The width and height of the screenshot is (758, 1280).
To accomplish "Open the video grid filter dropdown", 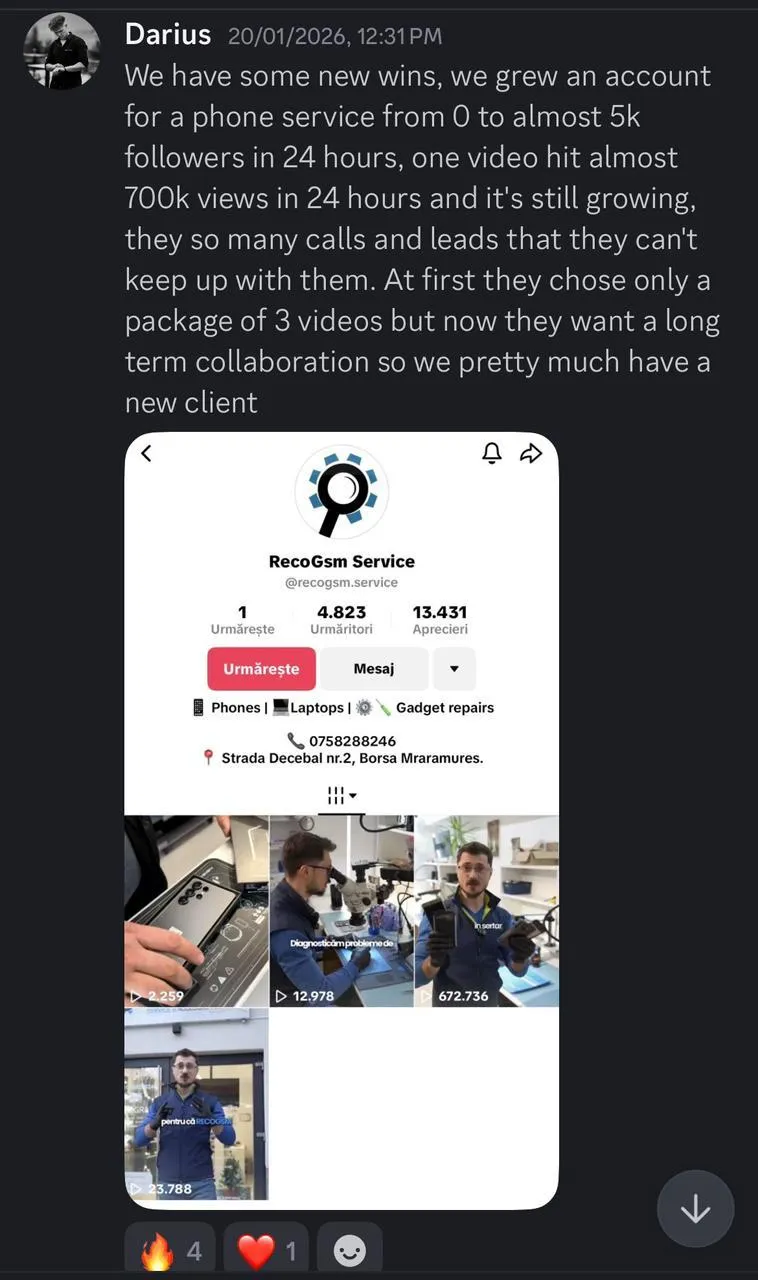I will pyautogui.click(x=341, y=796).
